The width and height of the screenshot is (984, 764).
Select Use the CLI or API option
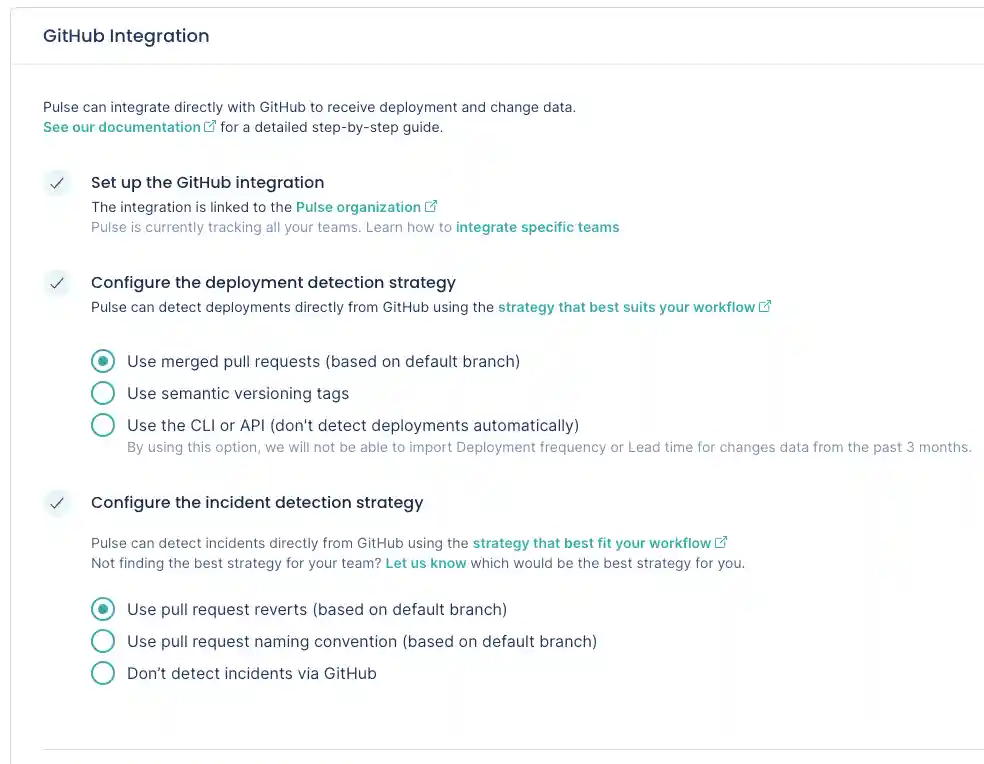point(103,425)
